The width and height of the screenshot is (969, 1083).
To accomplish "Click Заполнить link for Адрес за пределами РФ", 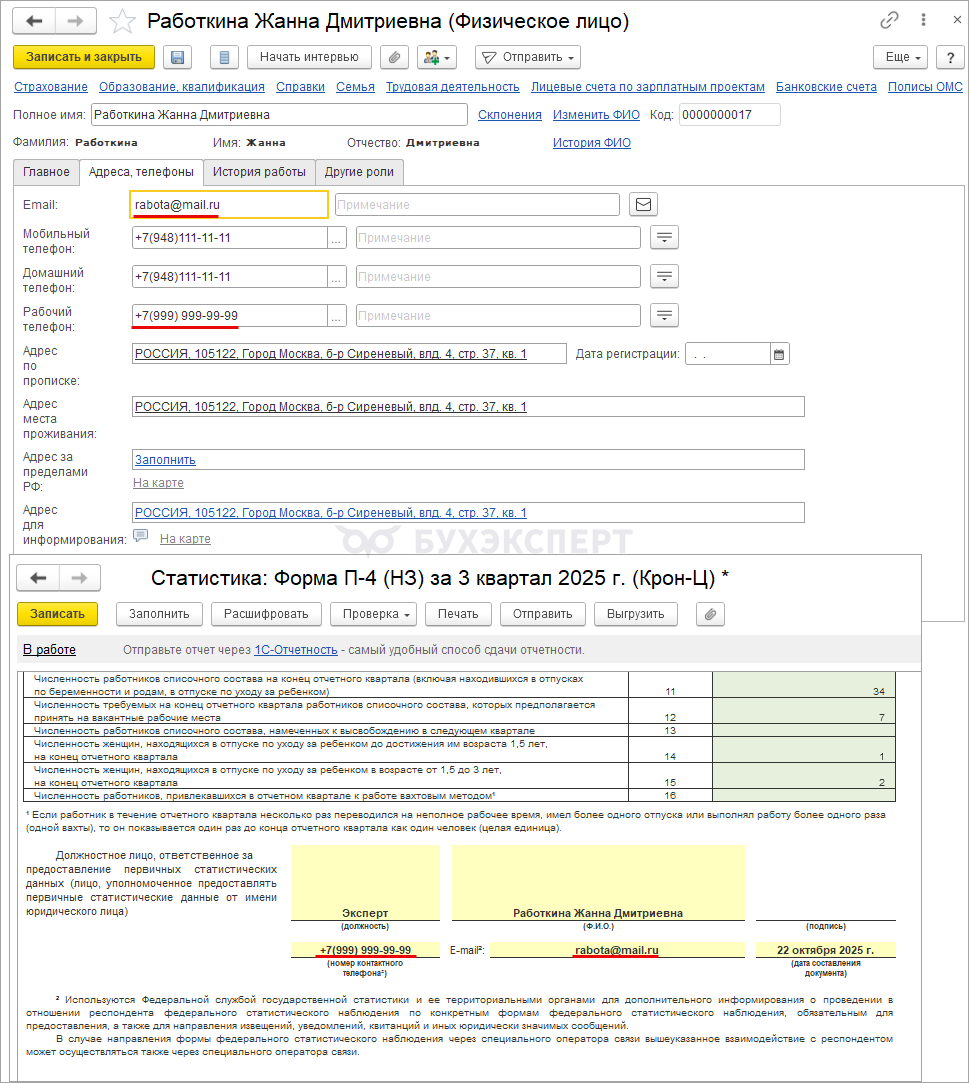I will [165, 460].
